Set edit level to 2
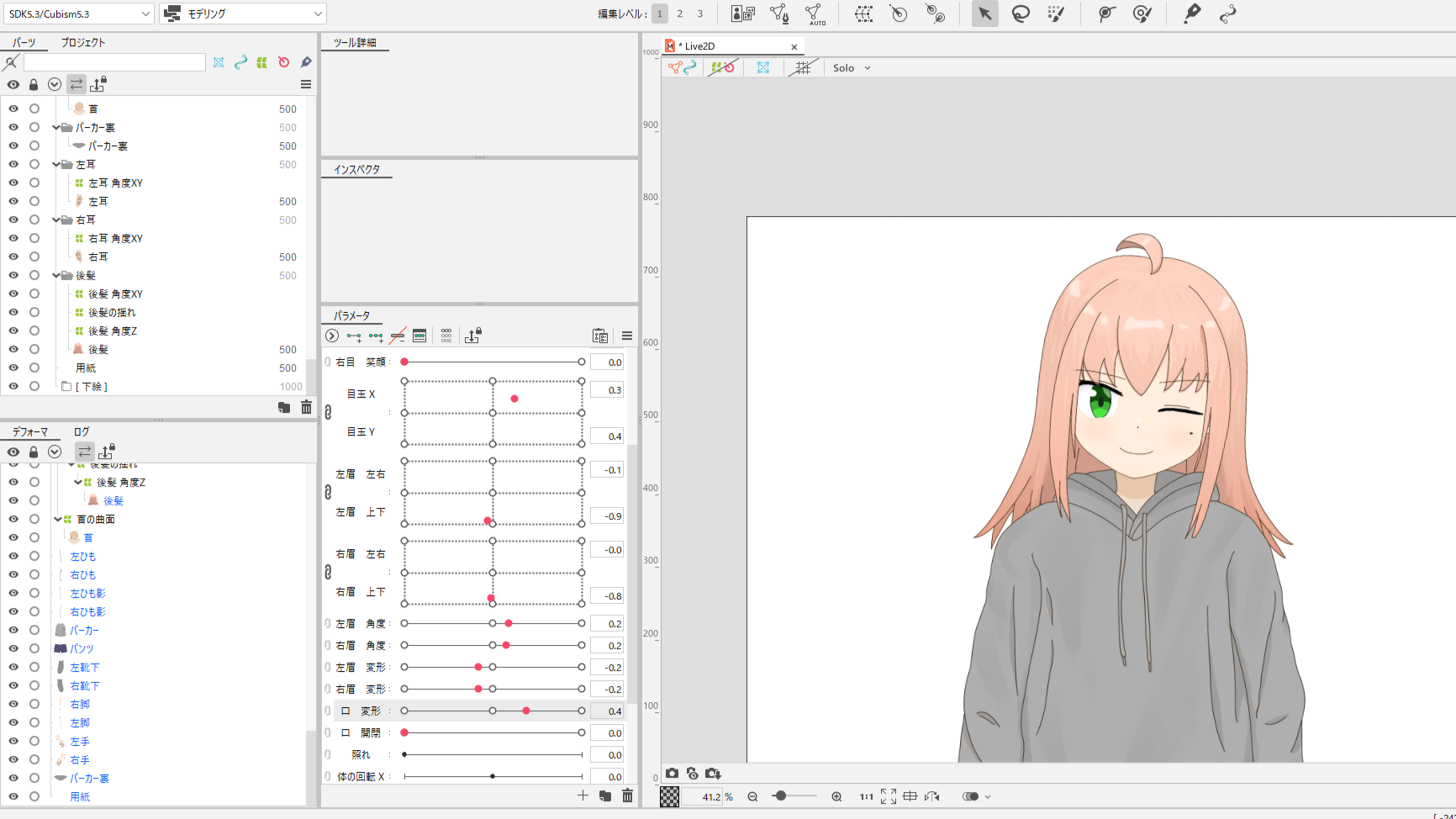This screenshot has width=1456, height=819. pyautogui.click(x=679, y=13)
